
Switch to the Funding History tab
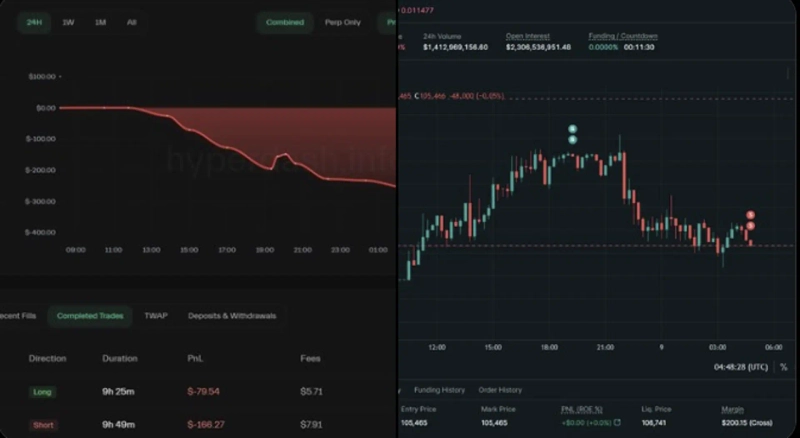439,390
